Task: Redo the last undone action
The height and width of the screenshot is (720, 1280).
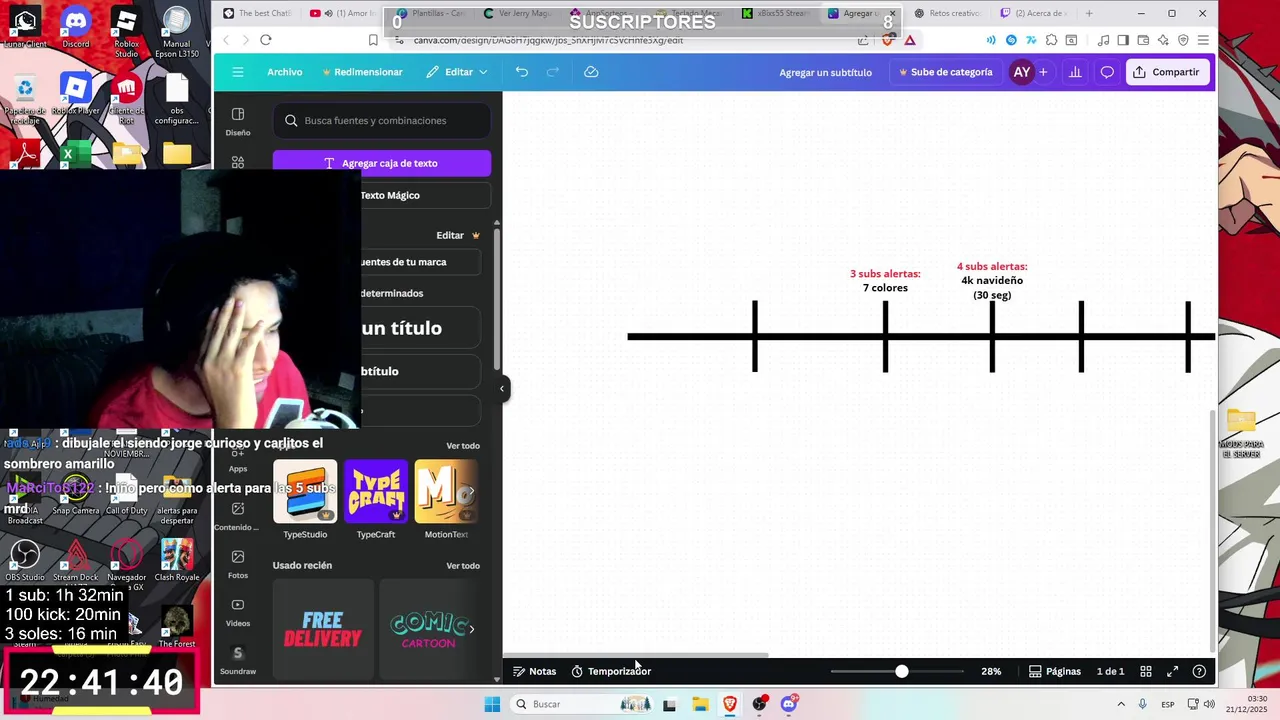Action: pyautogui.click(x=553, y=72)
